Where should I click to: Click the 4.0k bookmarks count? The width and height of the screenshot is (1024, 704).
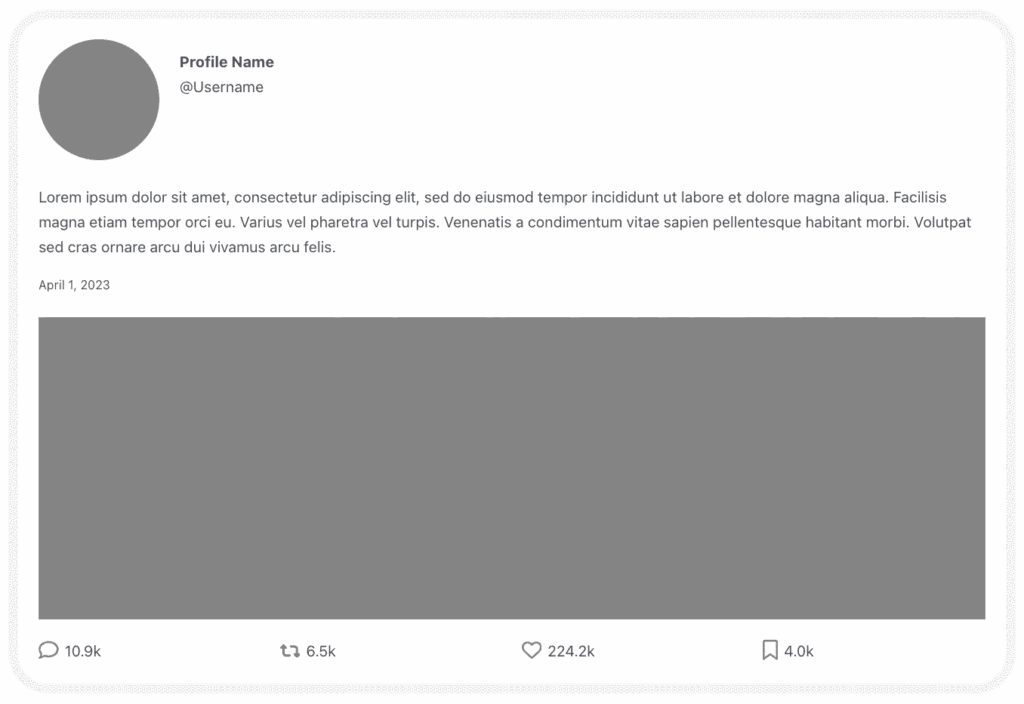798,650
